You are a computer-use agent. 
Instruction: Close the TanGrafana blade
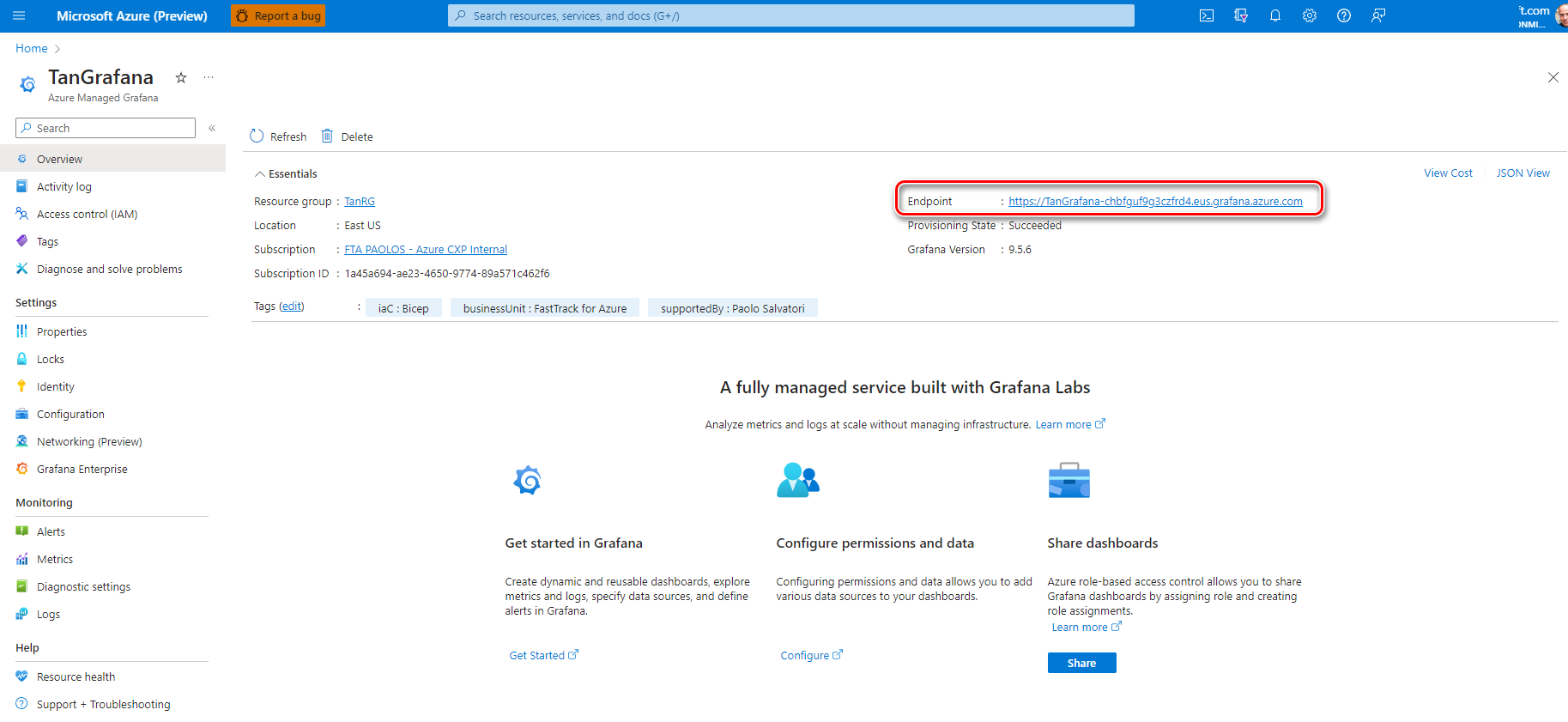coord(1553,77)
